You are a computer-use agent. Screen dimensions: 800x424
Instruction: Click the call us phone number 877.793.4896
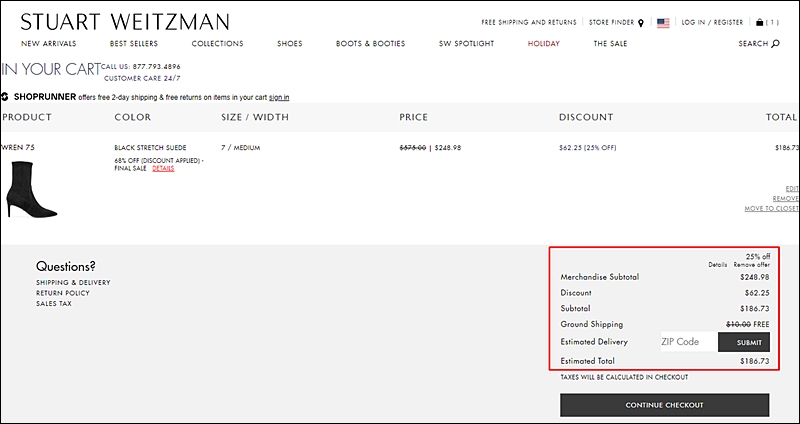(x=157, y=67)
